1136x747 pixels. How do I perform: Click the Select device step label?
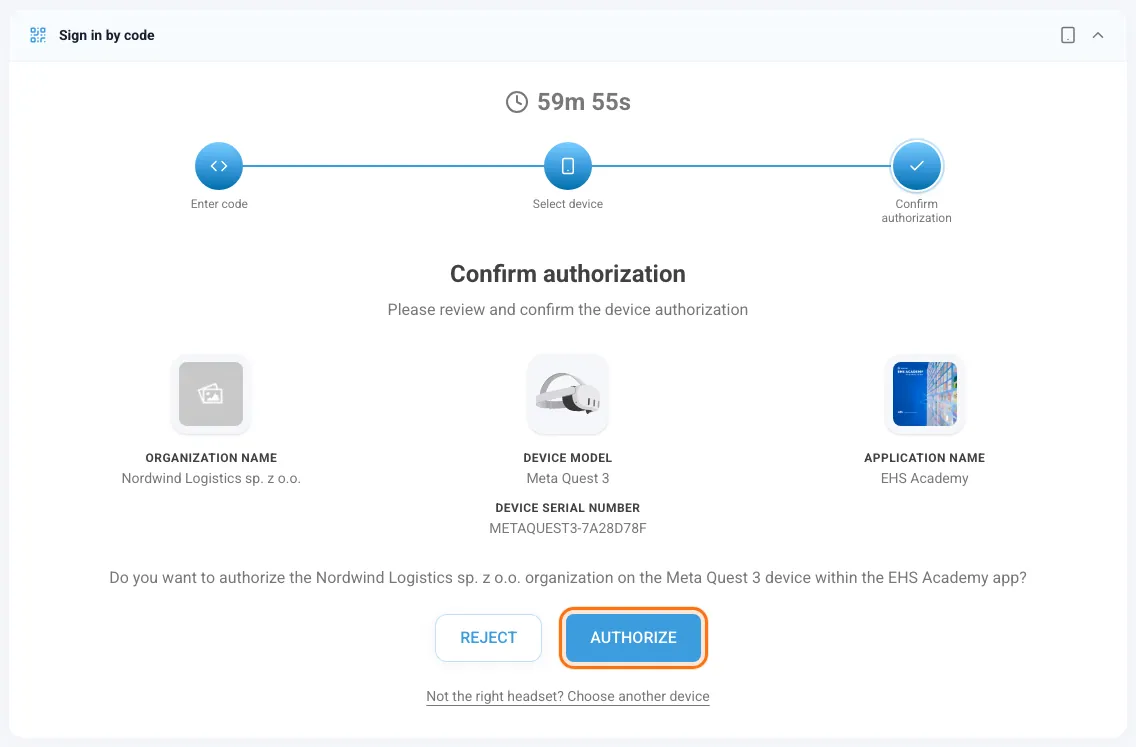(568, 204)
